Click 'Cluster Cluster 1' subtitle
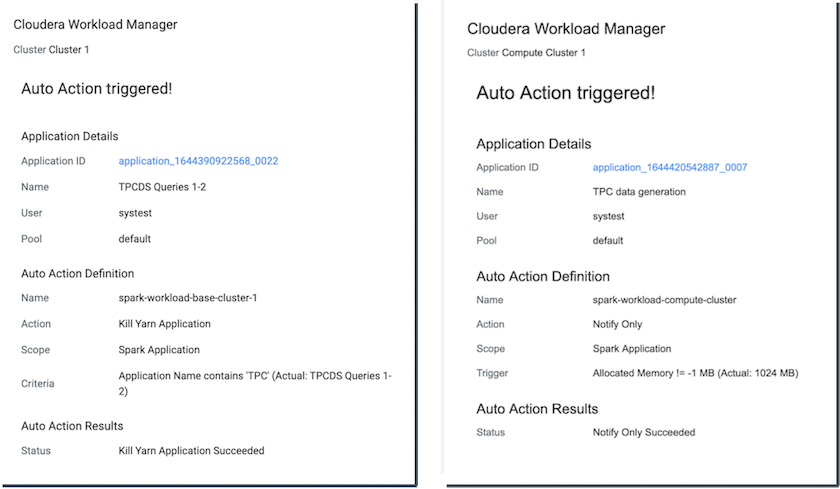Viewport: 840px width, 489px height. [51, 50]
